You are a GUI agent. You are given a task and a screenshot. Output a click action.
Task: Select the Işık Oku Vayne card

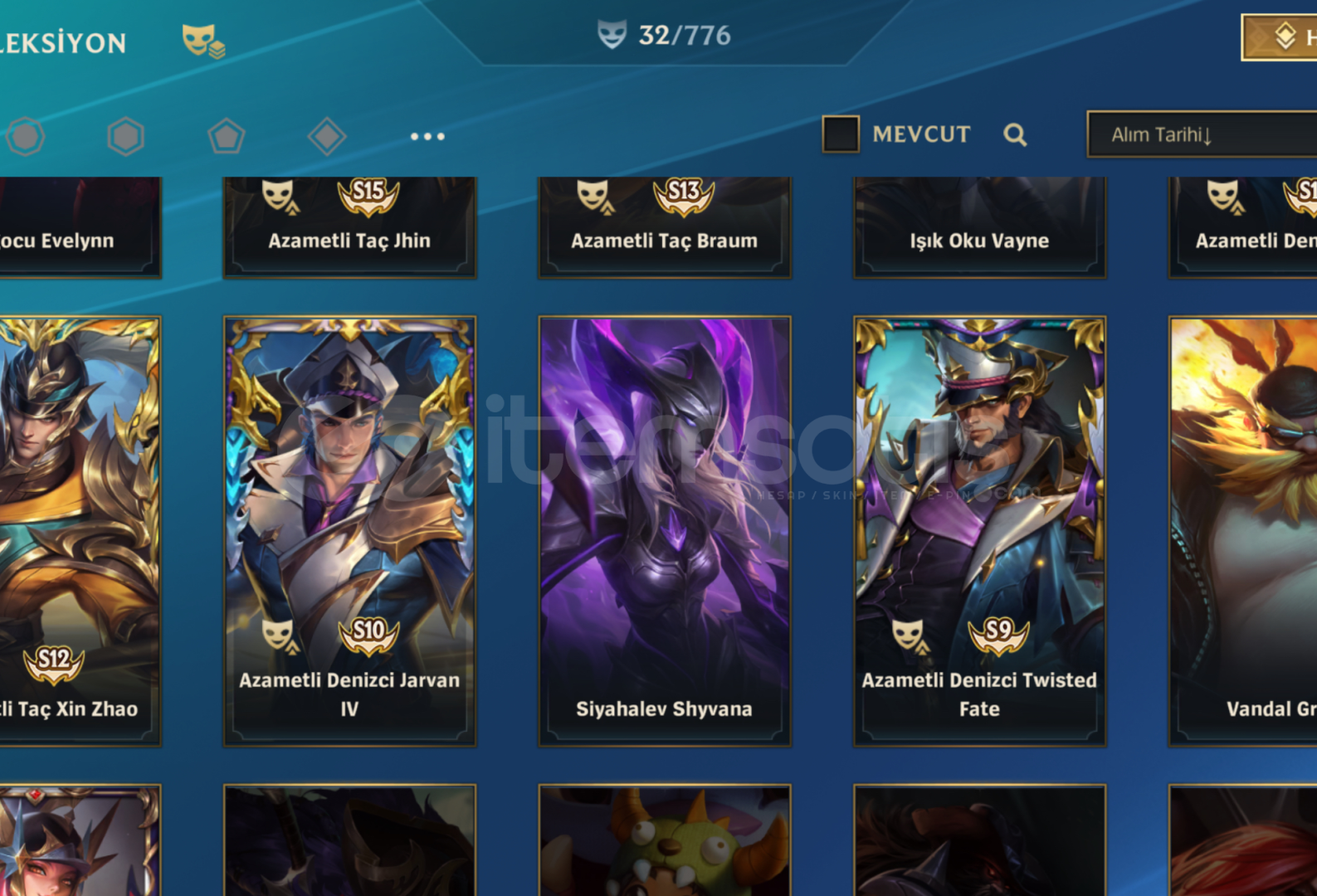(980, 227)
